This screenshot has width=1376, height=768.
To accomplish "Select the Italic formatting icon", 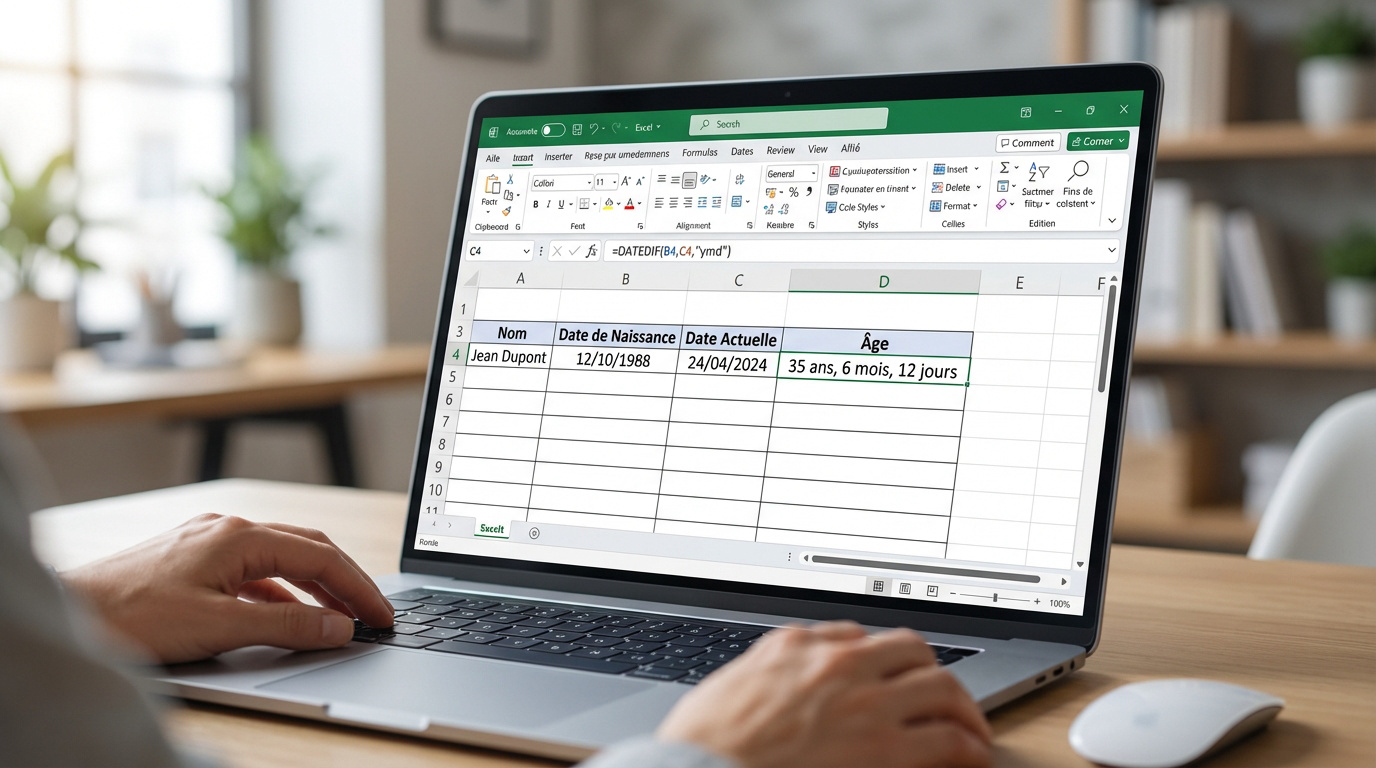I will click(549, 203).
